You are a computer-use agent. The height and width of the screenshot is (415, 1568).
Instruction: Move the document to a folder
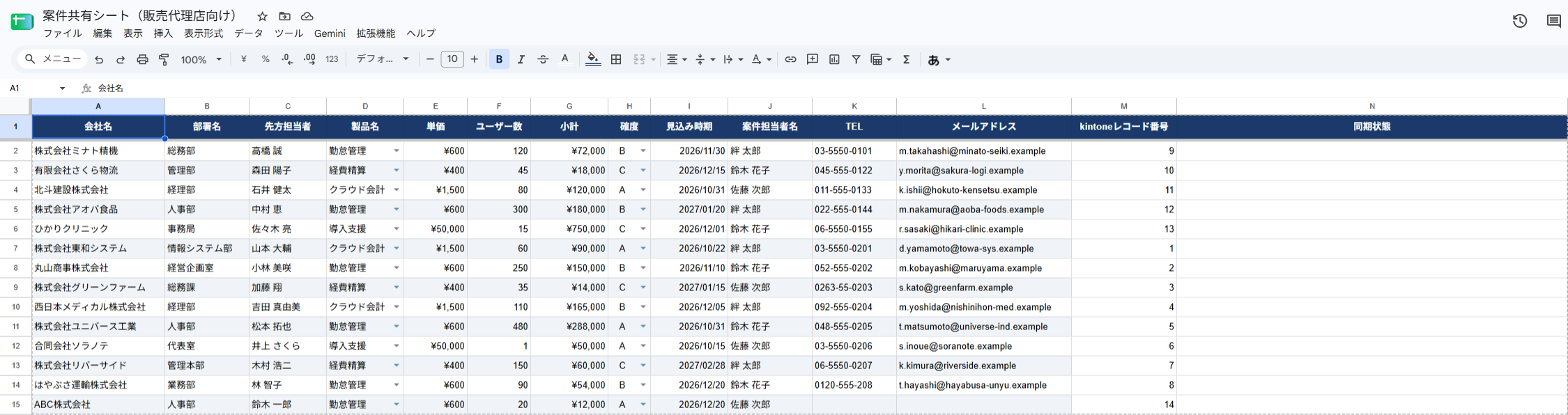[x=284, y=16]
